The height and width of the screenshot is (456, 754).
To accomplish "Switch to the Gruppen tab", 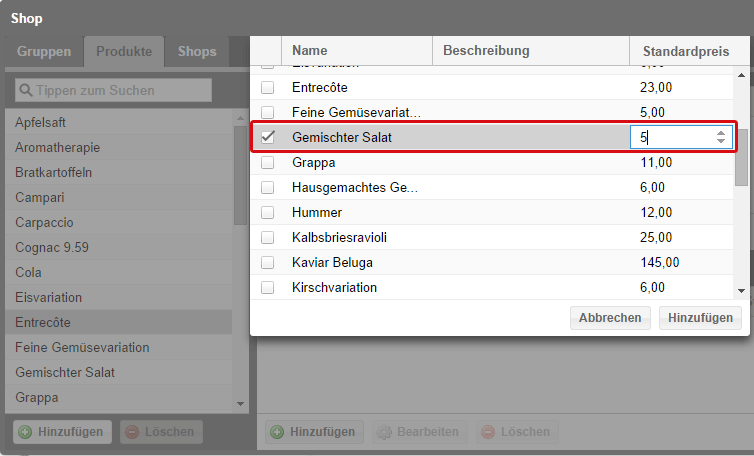I will pos(44,51).
